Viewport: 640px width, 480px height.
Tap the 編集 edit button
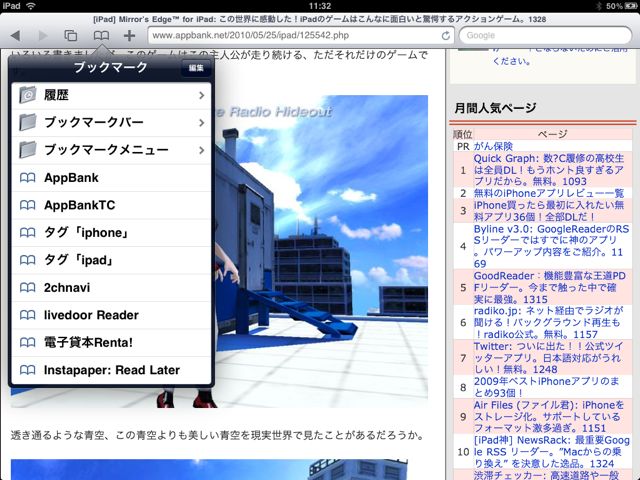pyautogui.click(x=196, y=68)
